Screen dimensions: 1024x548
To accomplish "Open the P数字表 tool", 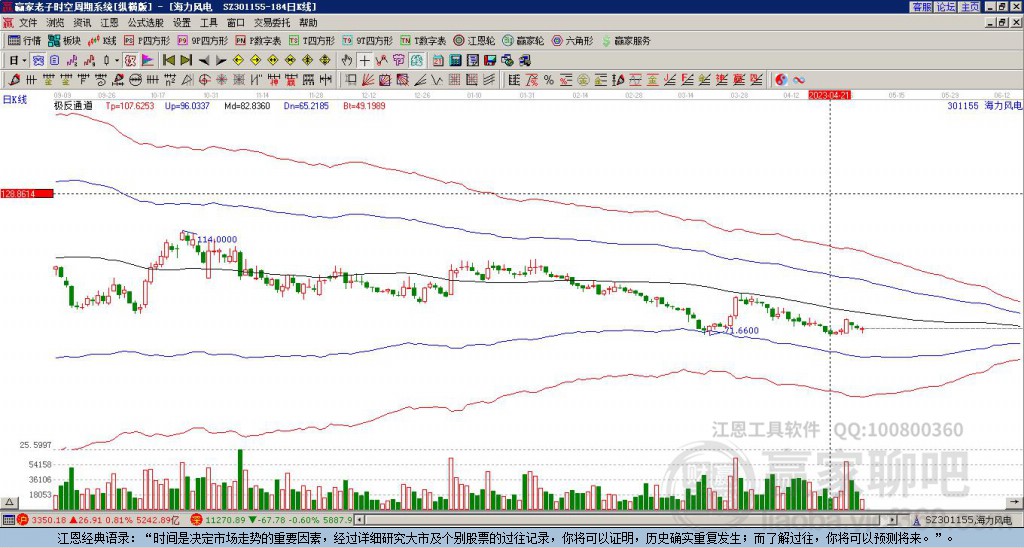I will pyautogui.click(x=259, y=40).
